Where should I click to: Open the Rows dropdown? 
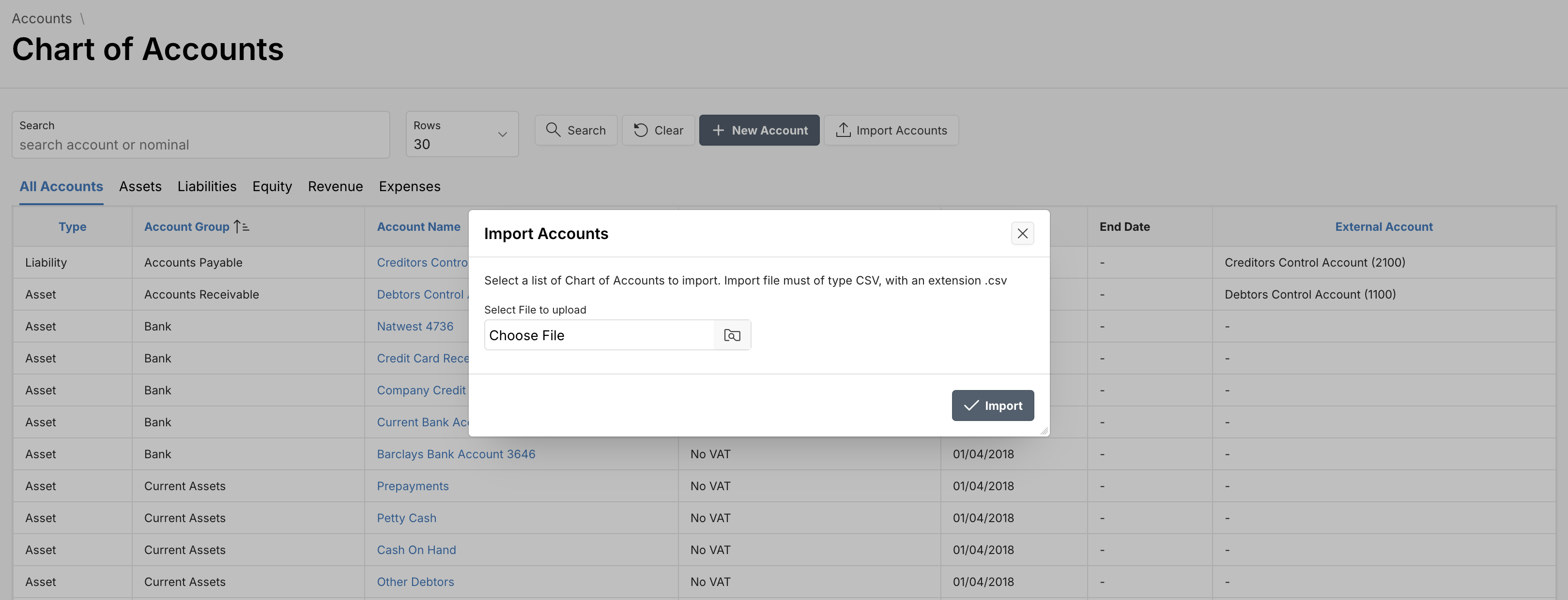point(462,135)
